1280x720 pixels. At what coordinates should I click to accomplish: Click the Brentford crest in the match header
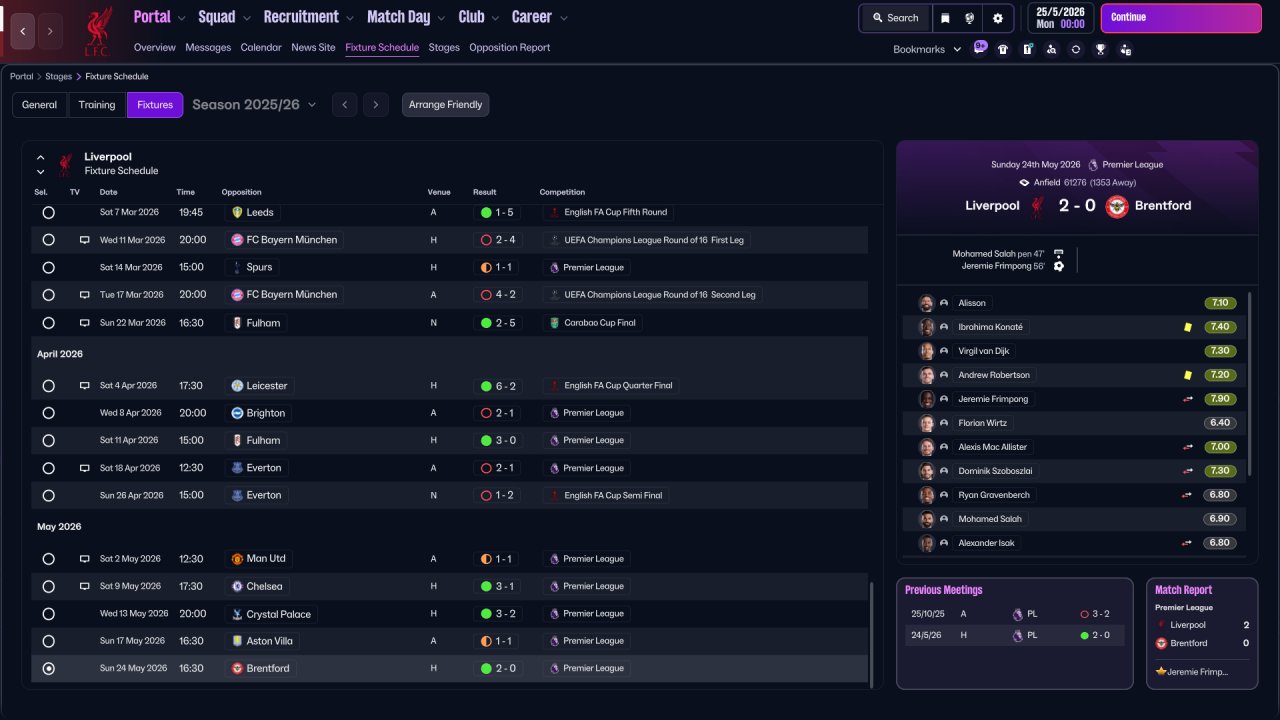tap(1117, 206)
